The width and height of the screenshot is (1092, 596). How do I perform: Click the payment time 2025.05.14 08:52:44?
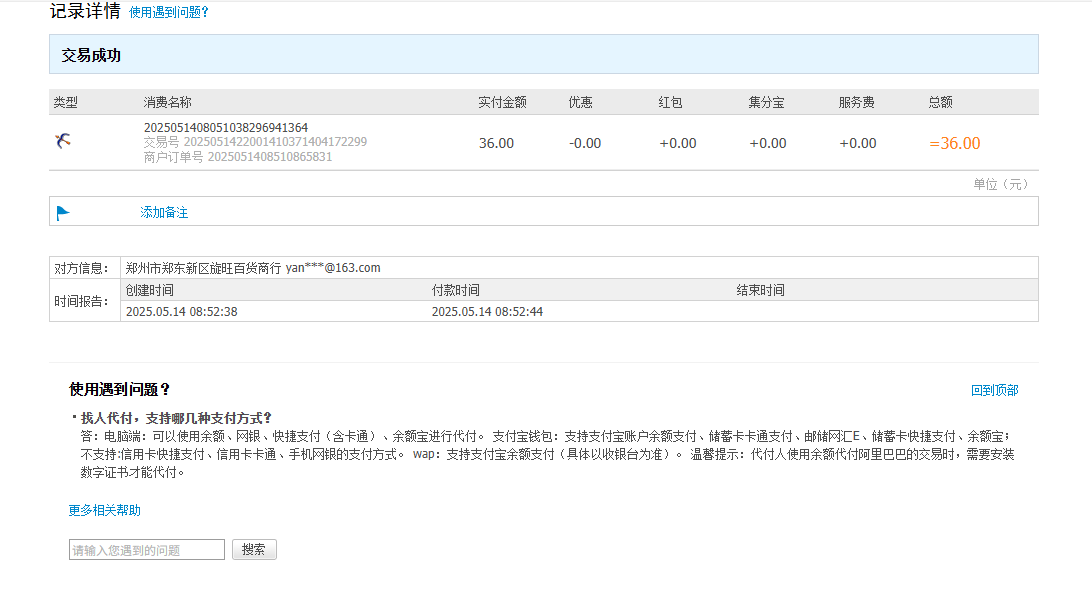488,312
